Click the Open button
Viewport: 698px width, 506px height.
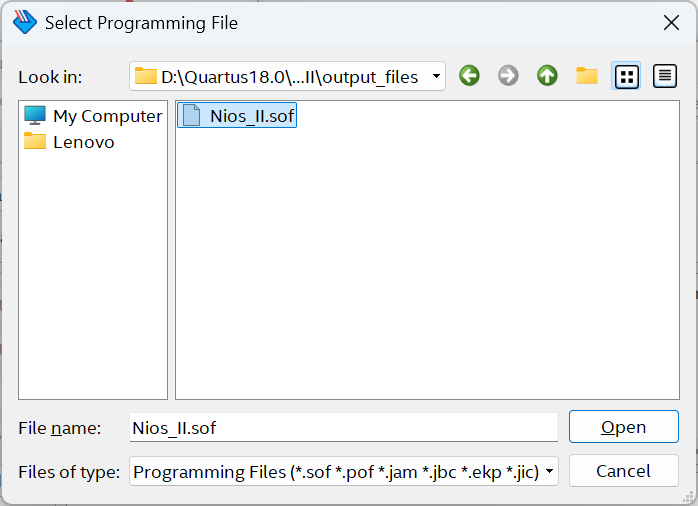(624, 427)
